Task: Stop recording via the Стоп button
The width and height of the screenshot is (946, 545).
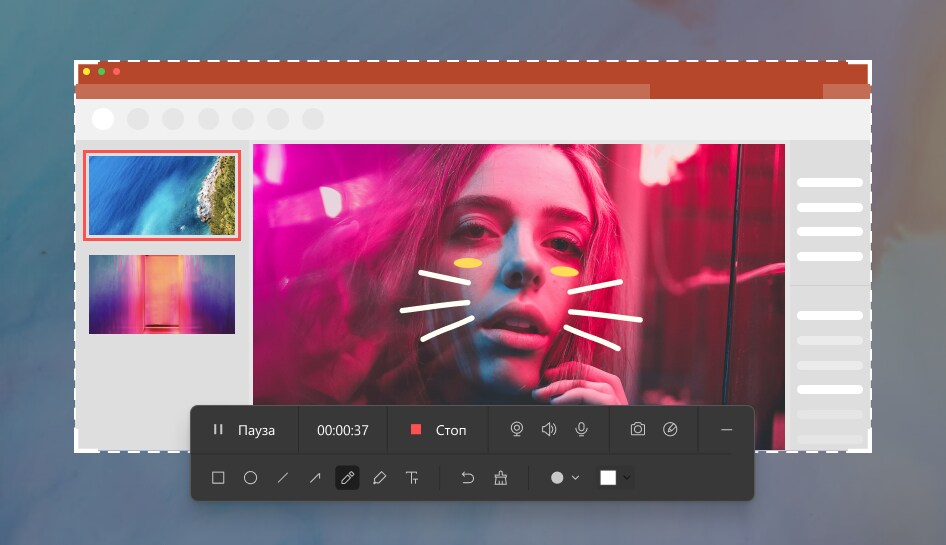Action: [438, 430]
